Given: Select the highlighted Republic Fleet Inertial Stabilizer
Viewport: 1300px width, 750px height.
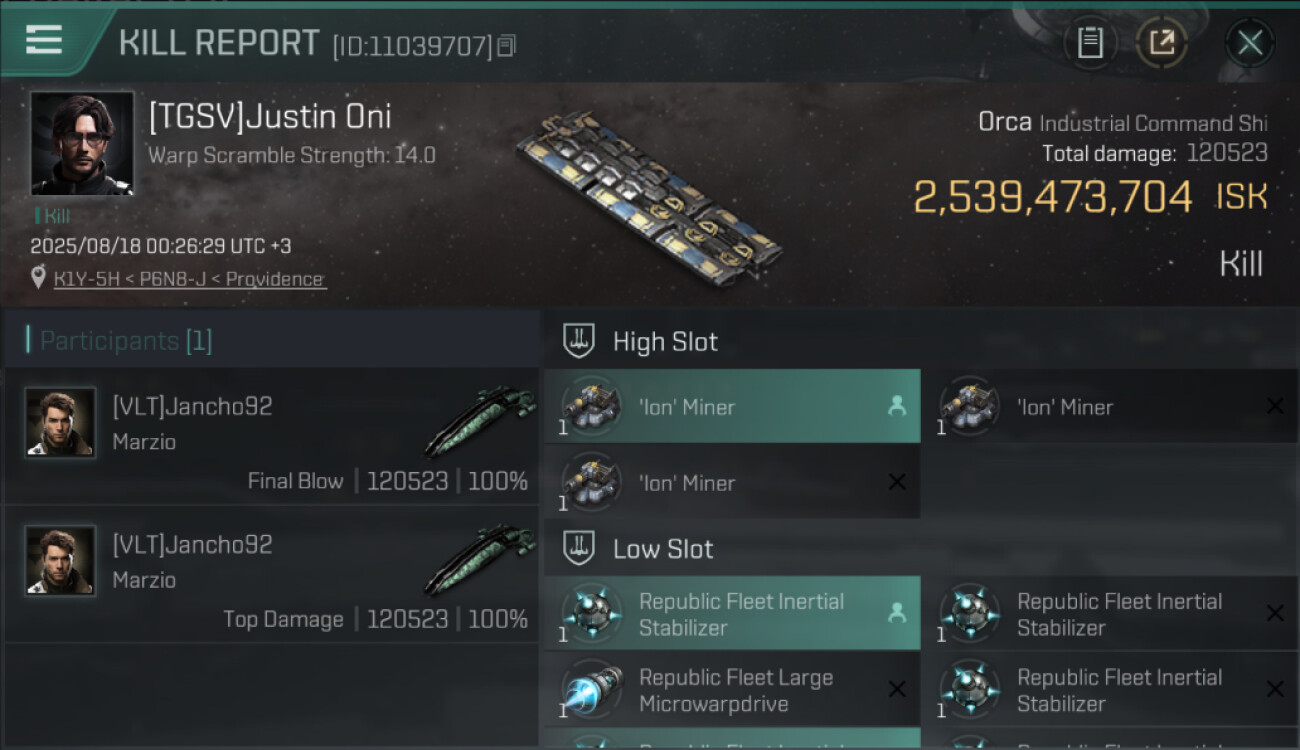Looking at the screenshot, I should 731,614.
